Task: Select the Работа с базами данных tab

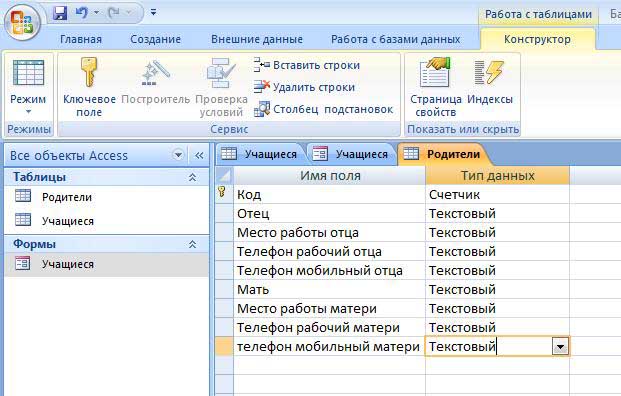Action: click(396, 39)
